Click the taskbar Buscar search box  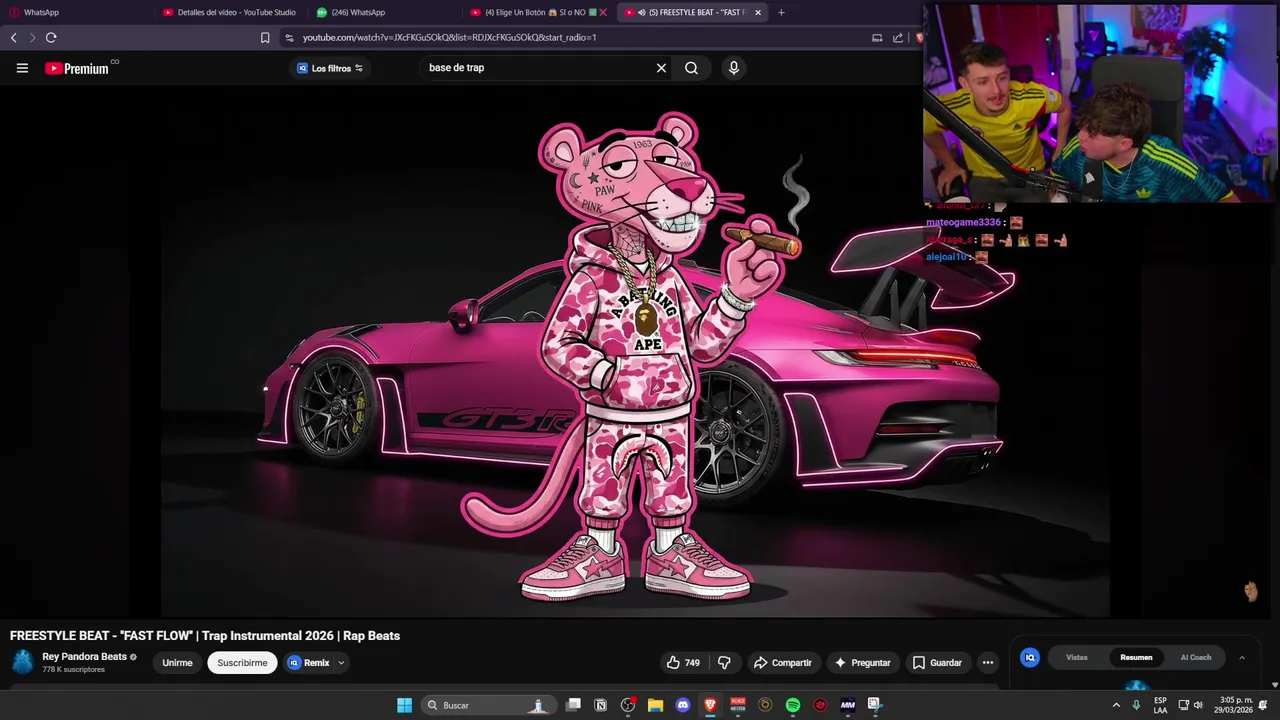pos(487,705)
